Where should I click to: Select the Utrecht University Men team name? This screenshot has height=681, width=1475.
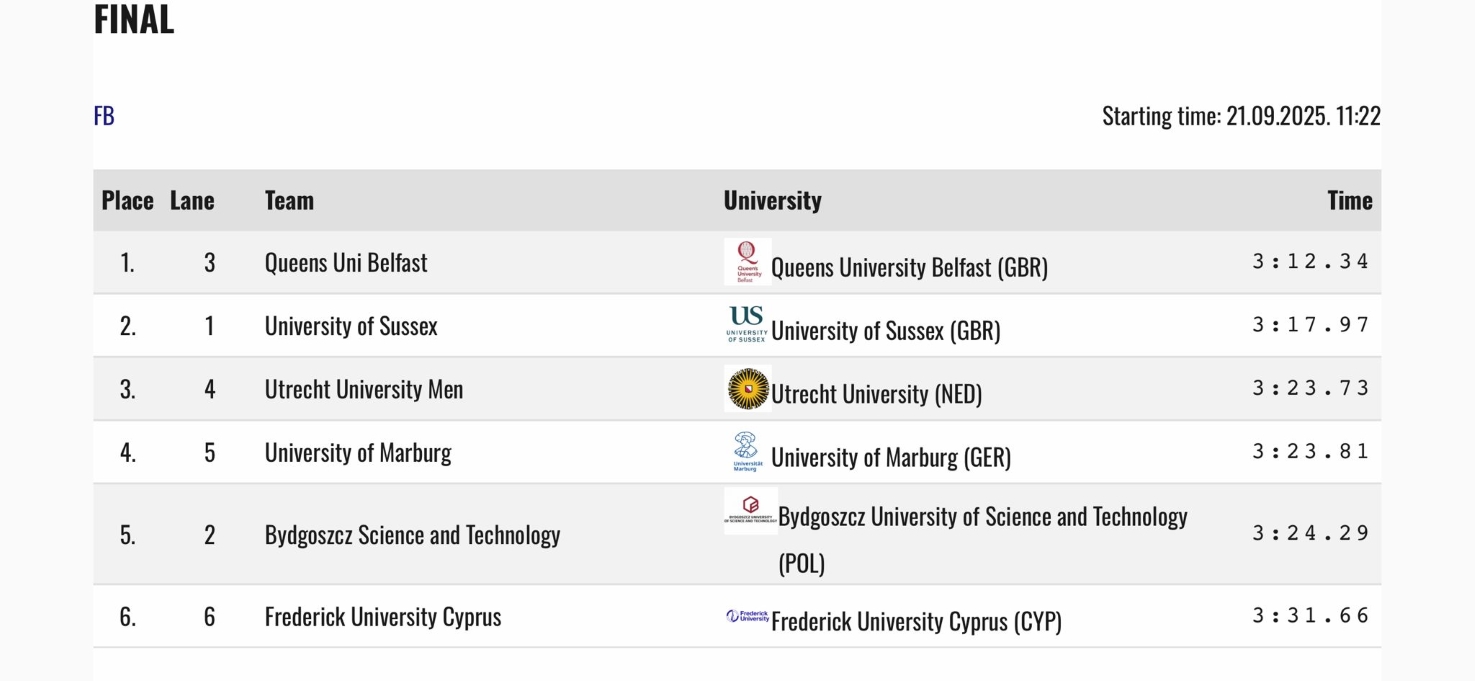point(364,389)
